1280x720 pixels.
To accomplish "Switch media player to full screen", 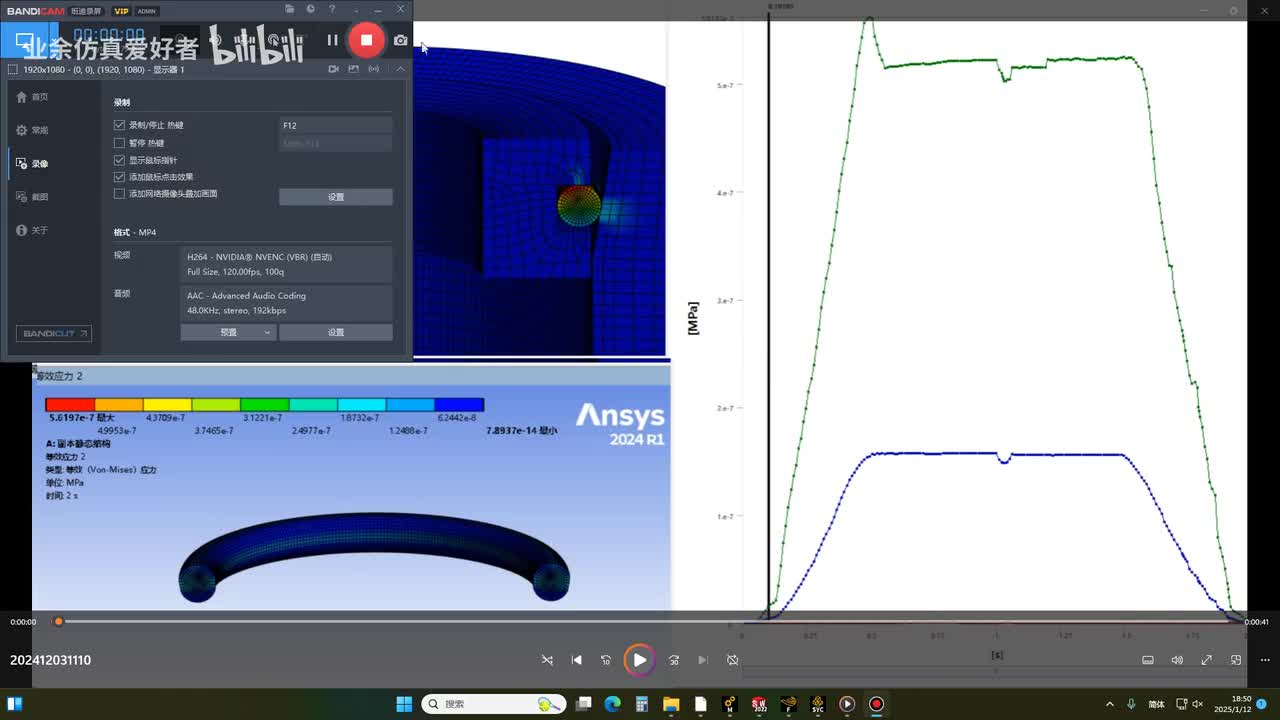I will click(1207, 660).
